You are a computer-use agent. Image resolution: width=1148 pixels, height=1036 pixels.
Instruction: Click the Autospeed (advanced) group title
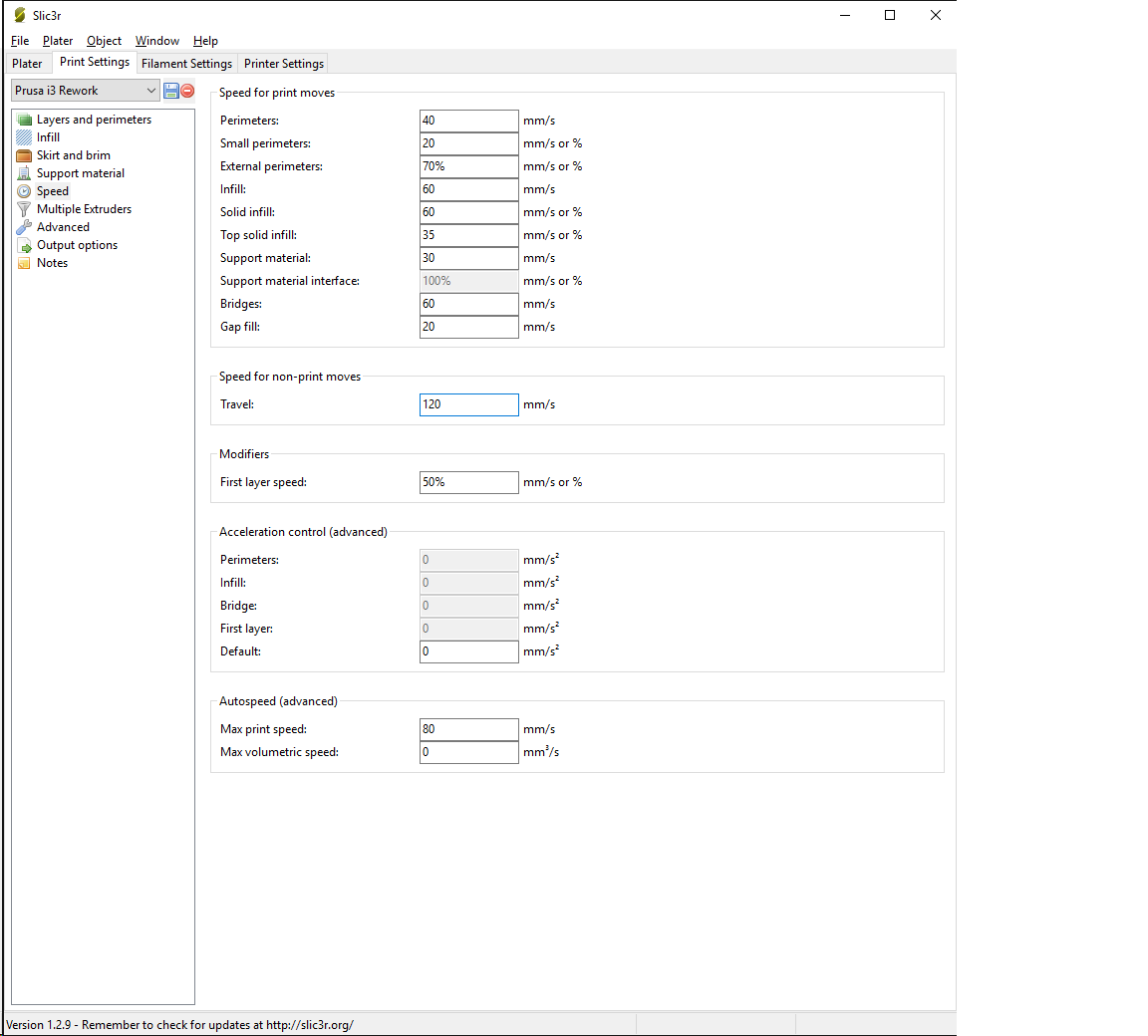coord(278,701)
